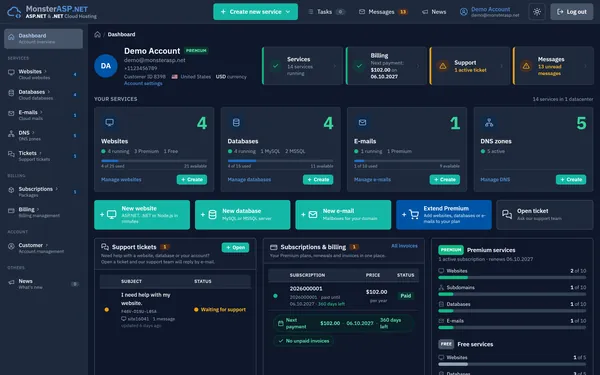600x375 pixels.
Task: Click the Websites card monitor icon
Action: 110,122
